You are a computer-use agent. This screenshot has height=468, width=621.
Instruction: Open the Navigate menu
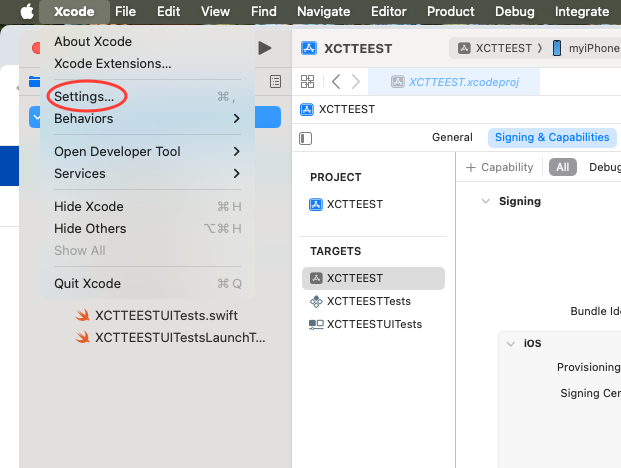[x=323, y=11]
